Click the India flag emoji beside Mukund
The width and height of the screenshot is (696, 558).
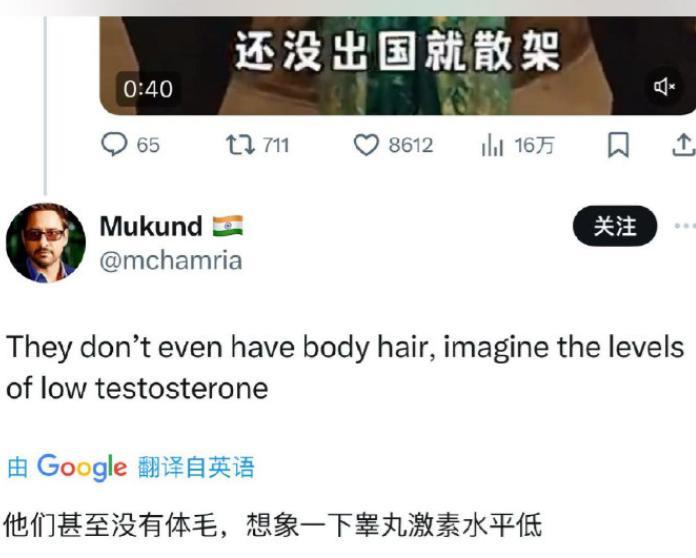(x=228, y=226)
